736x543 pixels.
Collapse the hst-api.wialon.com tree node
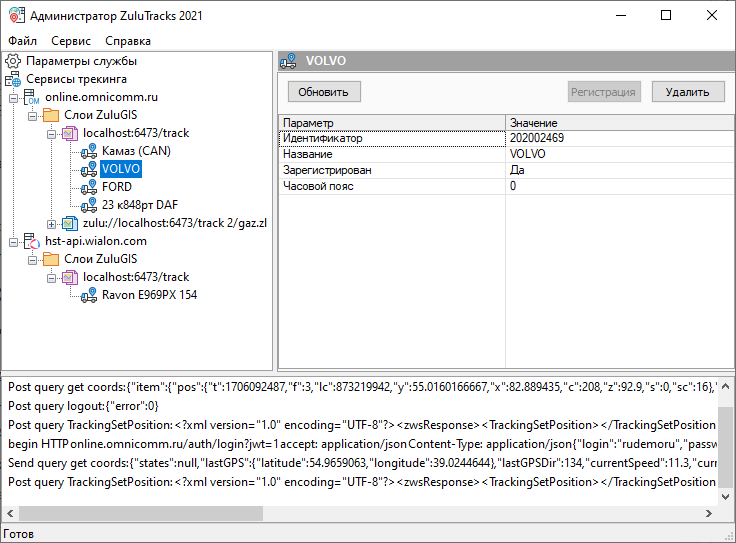(x=14, y=241)
